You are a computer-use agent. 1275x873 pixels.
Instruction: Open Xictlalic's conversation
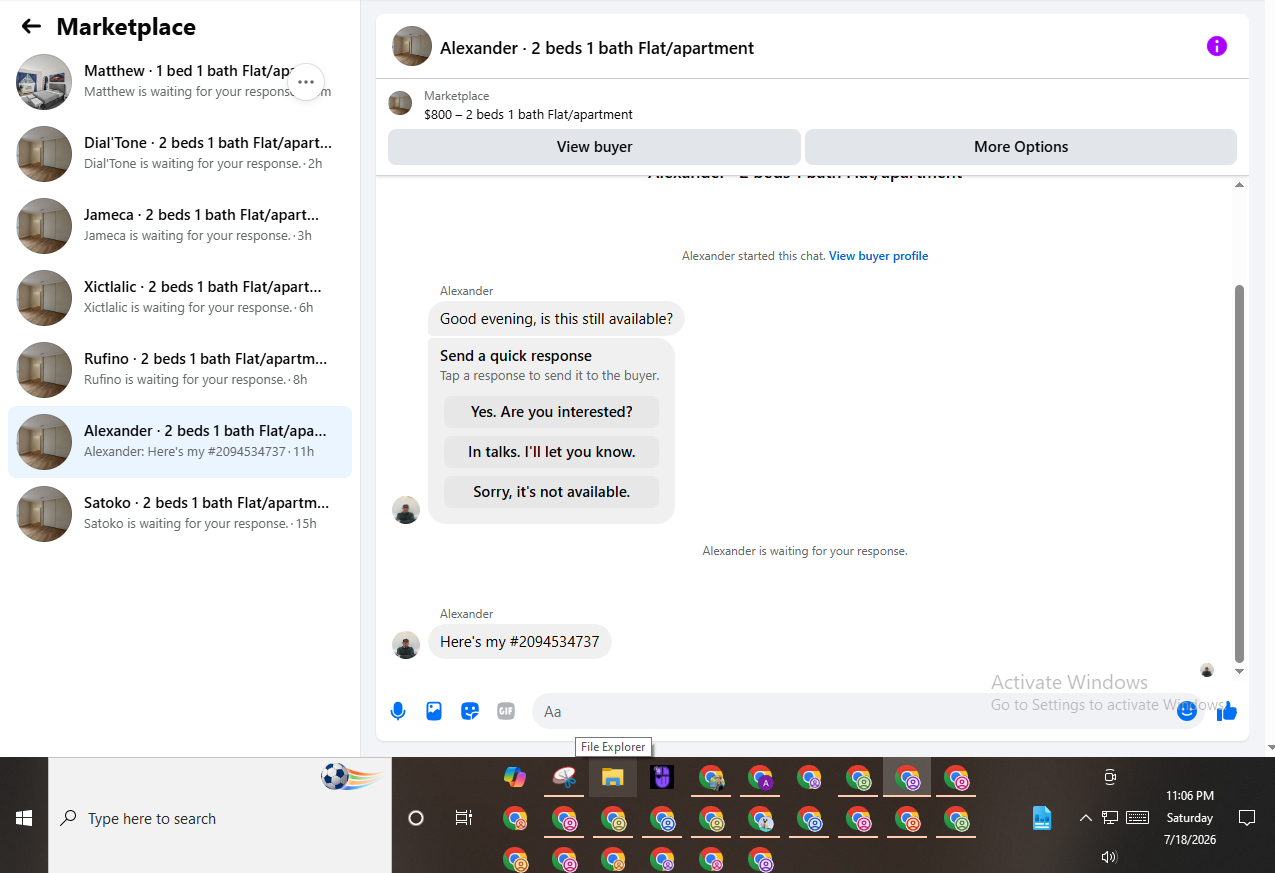[180, 298]
